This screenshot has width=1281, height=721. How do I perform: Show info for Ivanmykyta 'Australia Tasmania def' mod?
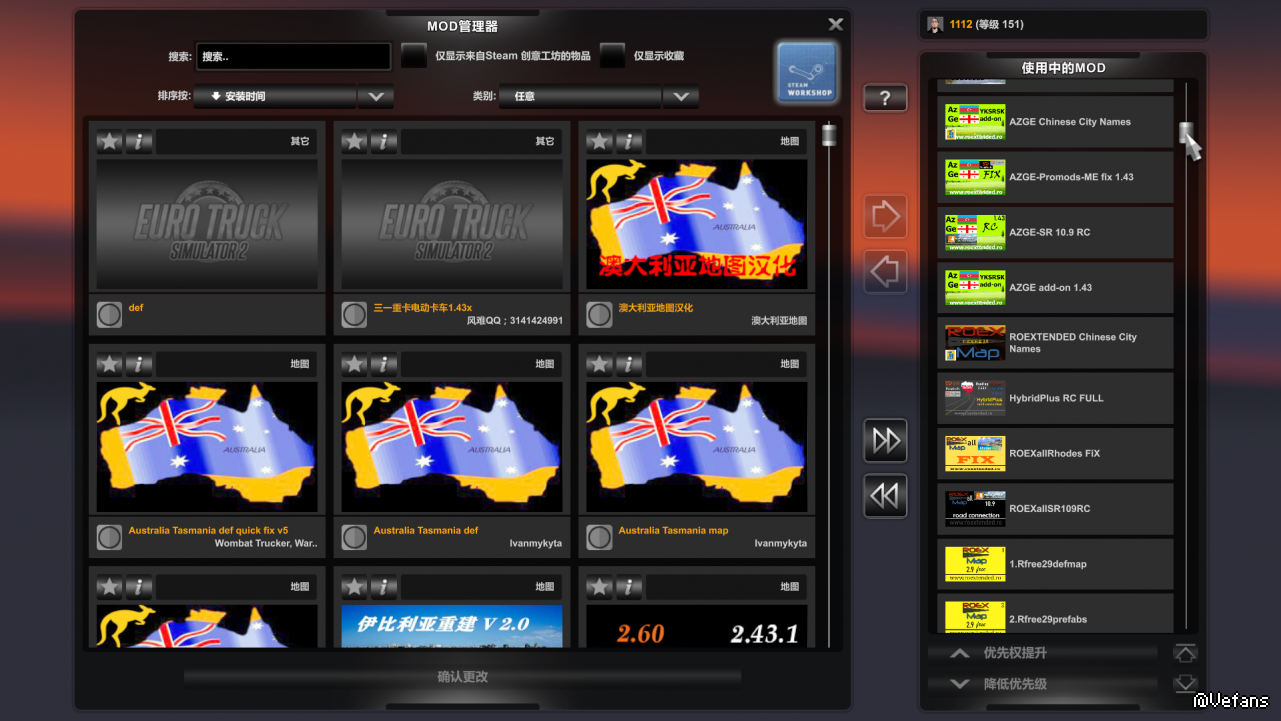pyautogui.click(x=384, y=364)
